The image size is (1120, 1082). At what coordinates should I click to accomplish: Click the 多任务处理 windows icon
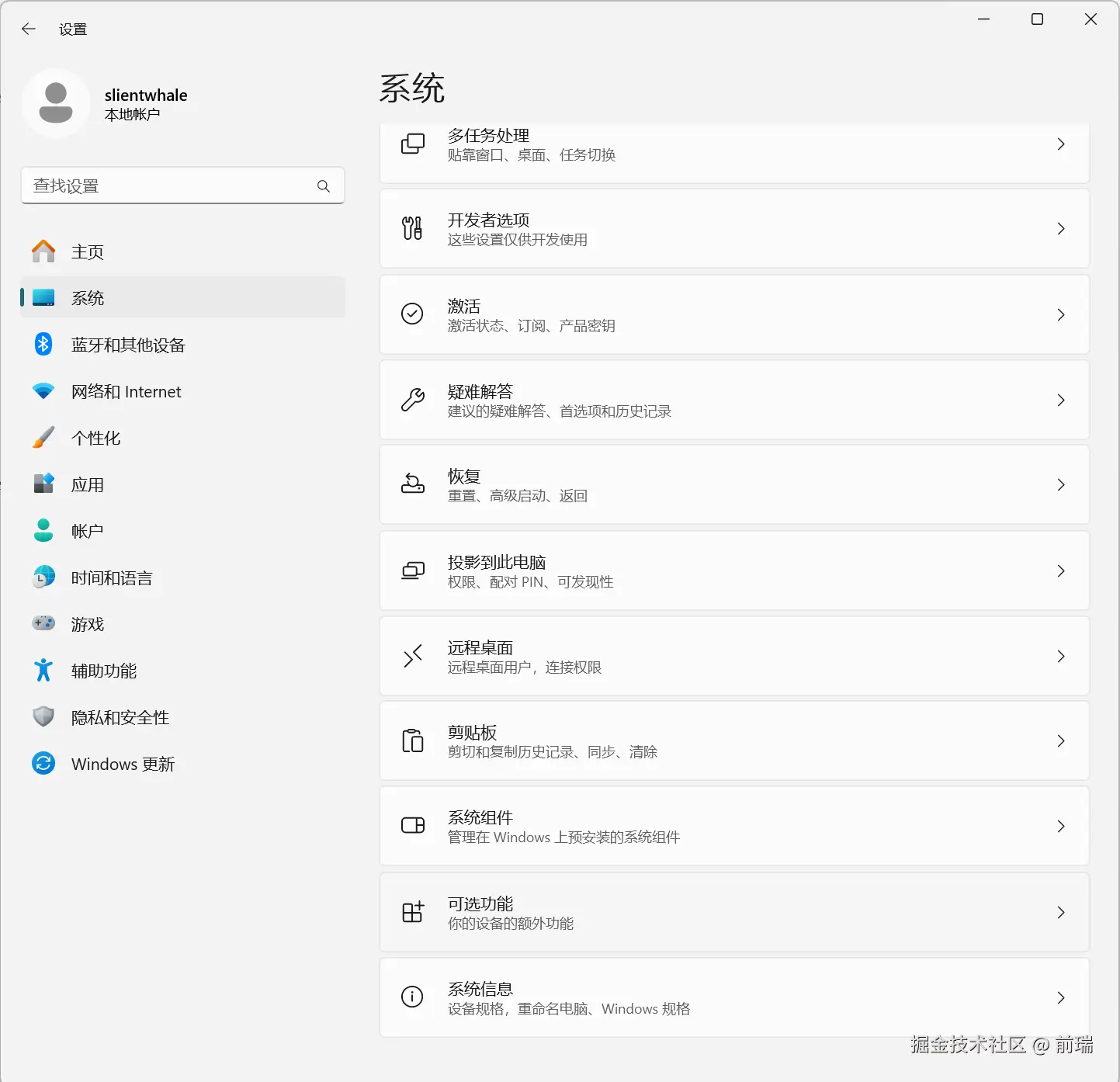(412, 144)
